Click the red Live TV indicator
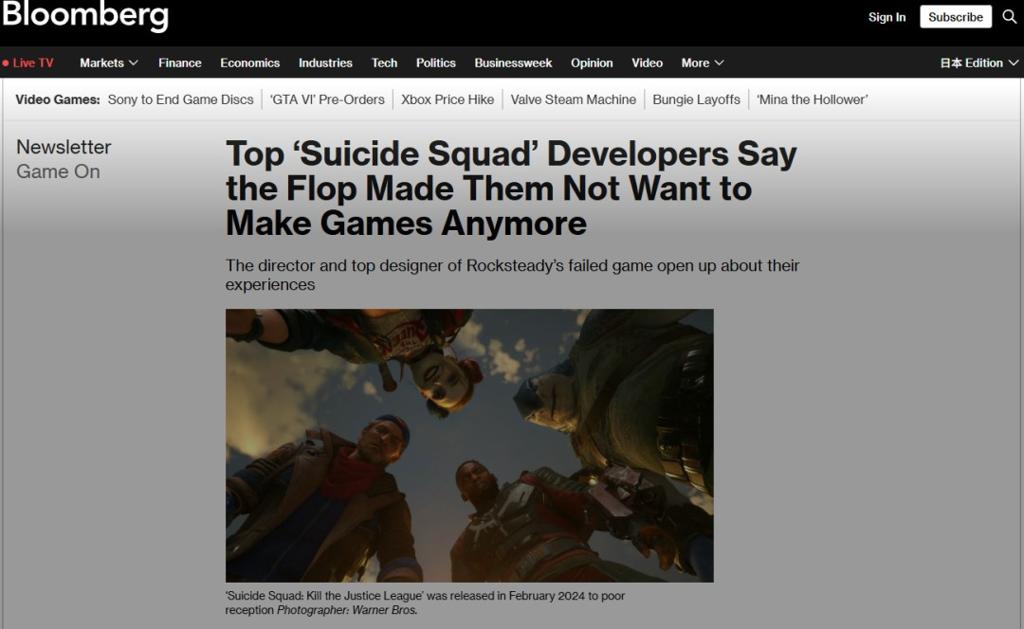 click(28, 63)
